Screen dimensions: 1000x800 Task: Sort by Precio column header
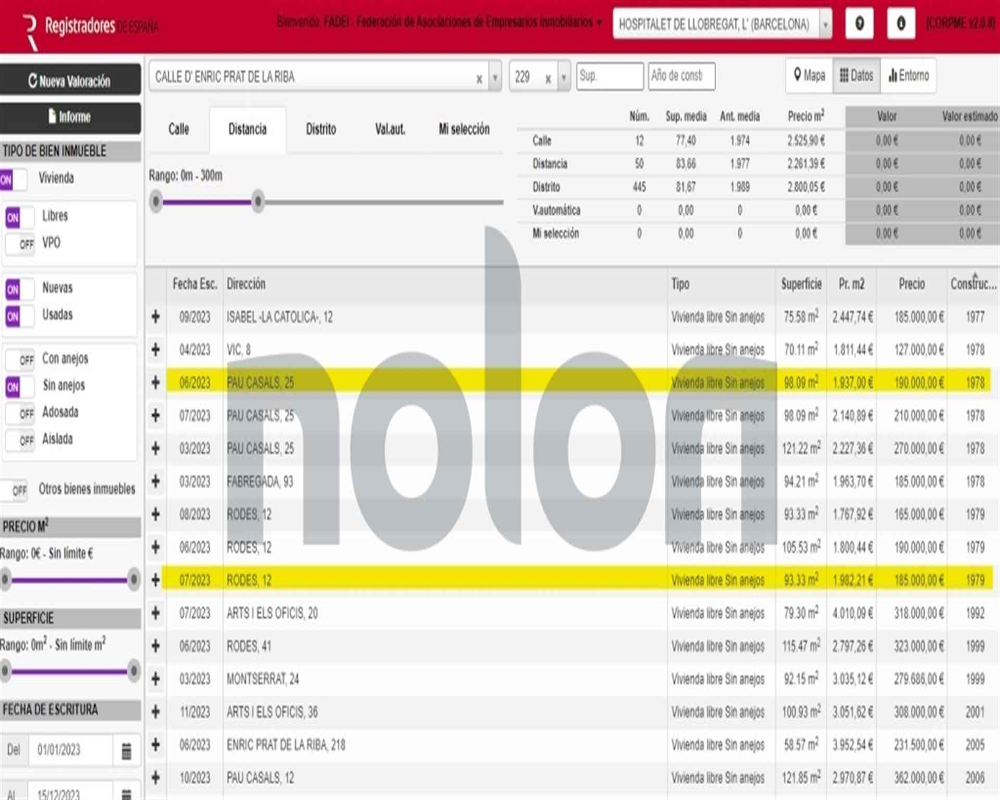point(912,284)
